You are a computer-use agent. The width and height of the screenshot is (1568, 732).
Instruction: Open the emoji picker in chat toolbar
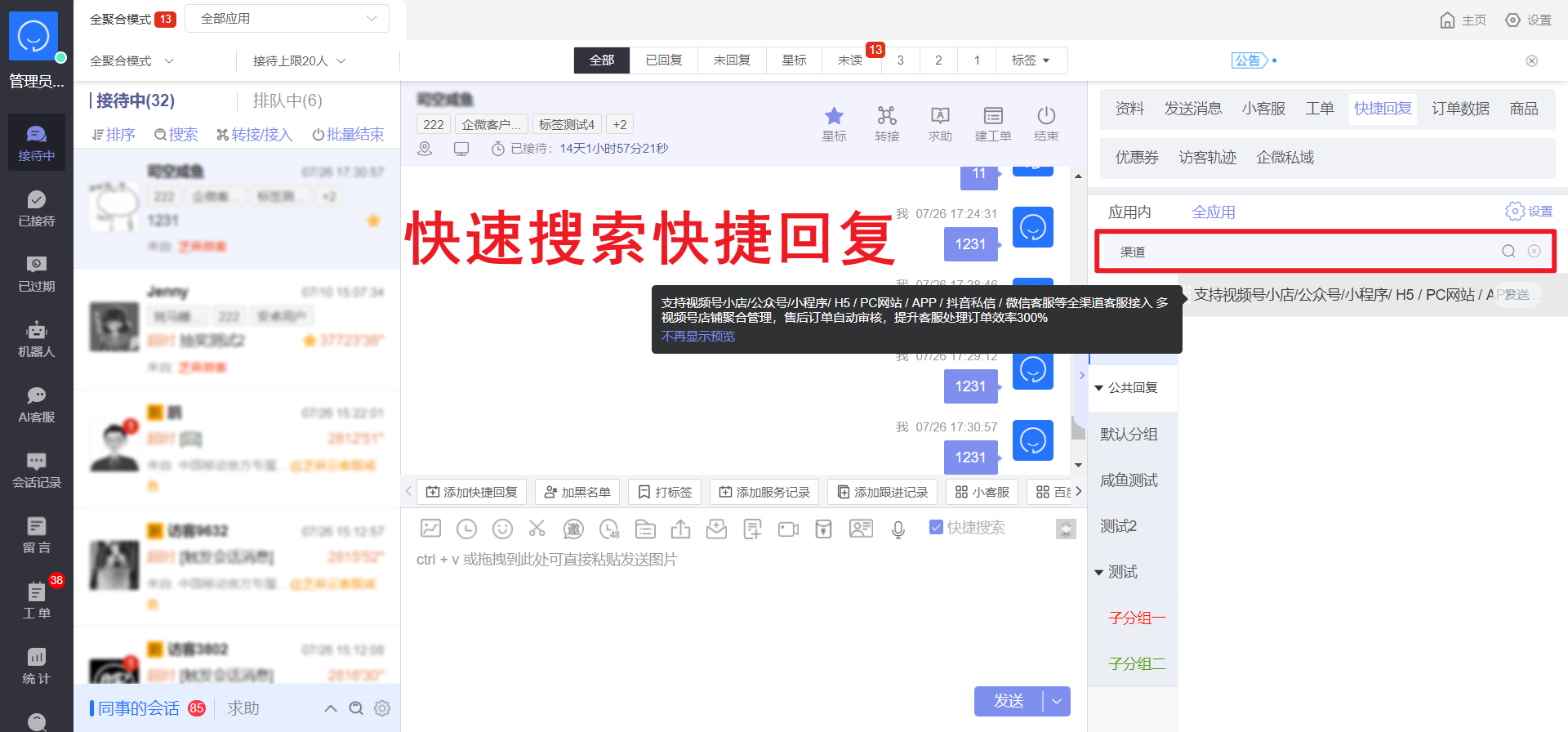502,529
